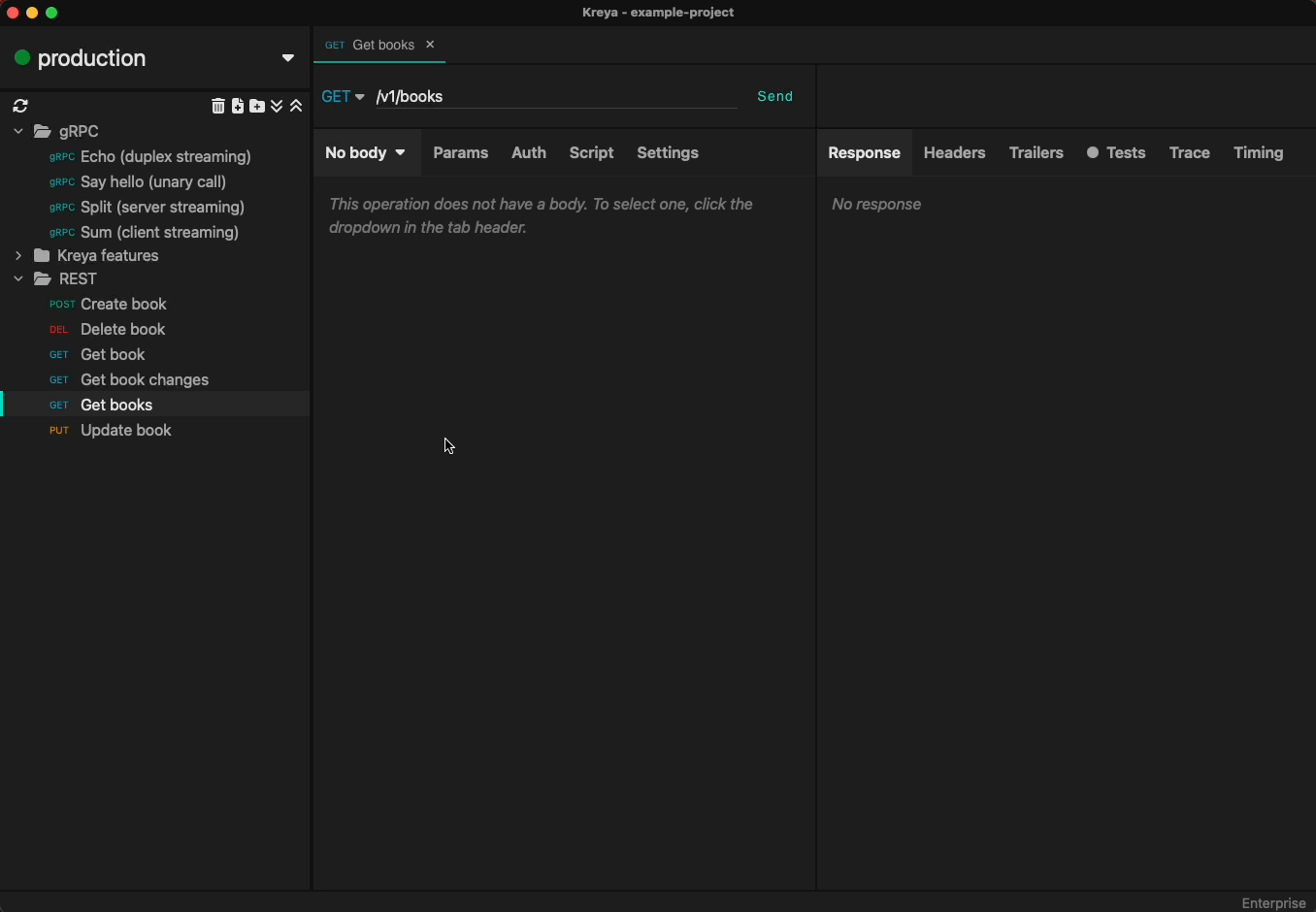This screenshot has width=1316, height=912.
Task: Open the GET method dropdown
Action: click(x=344, y=97)
